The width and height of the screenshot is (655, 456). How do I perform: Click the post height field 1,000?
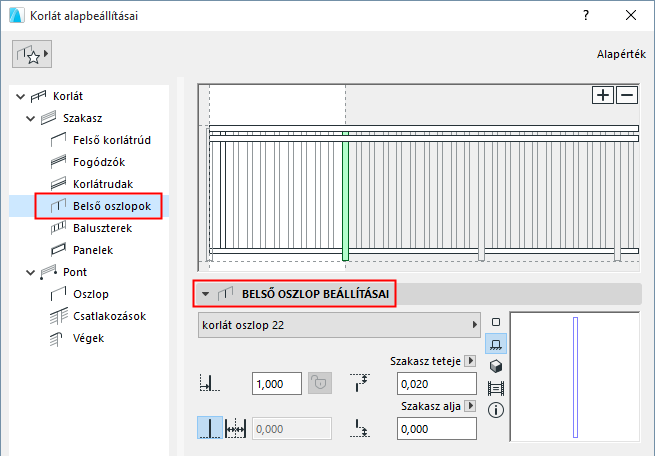click(277, 384)
